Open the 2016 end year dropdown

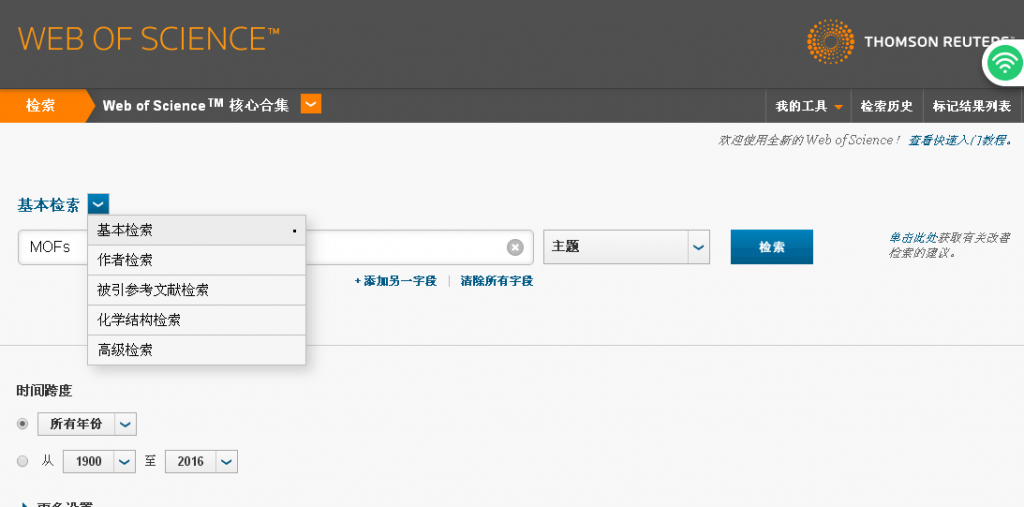pos(227,461)
